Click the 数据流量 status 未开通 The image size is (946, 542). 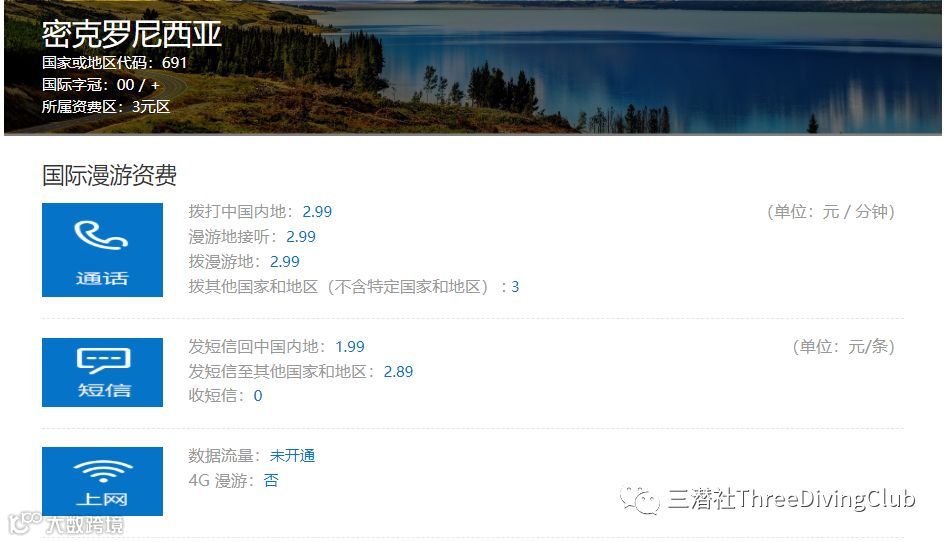coord(292,456)
